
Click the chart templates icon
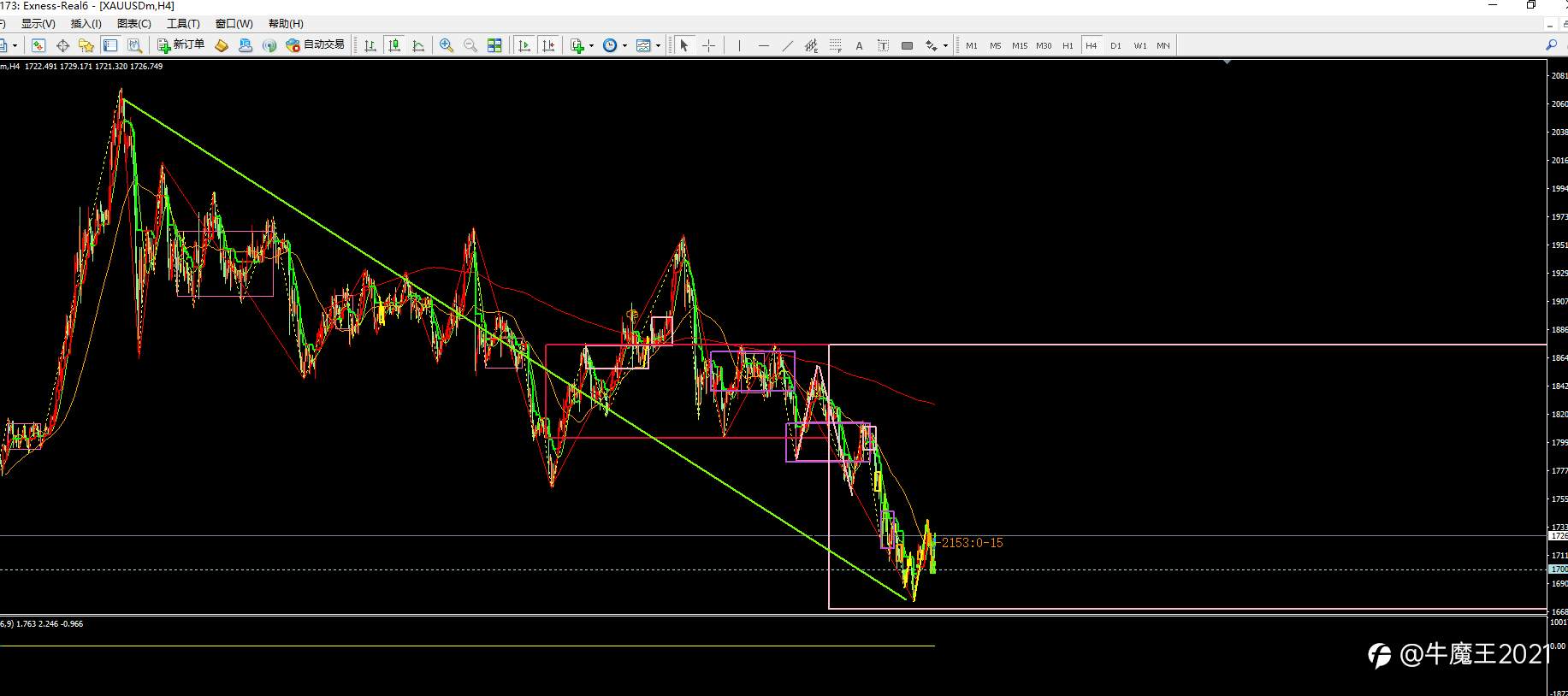pyautogui.click(x=644, y=45)
